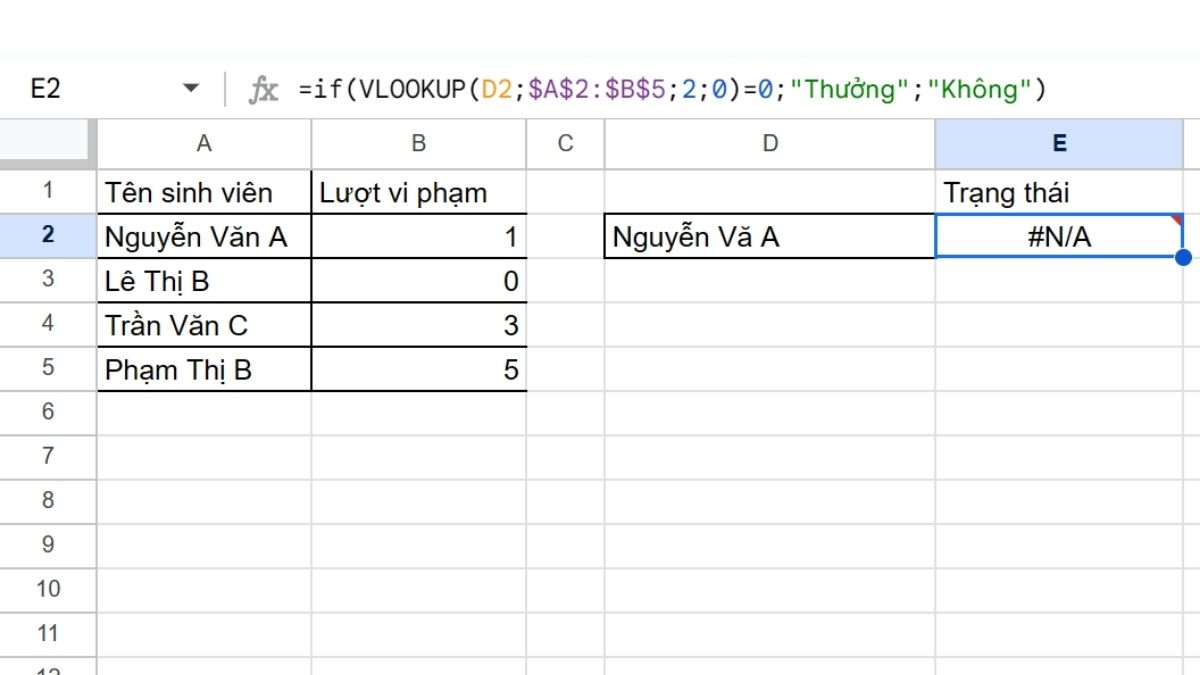Select column D header
The height and width of the screenshot is (675, 1200).
[x=770, y=144]
